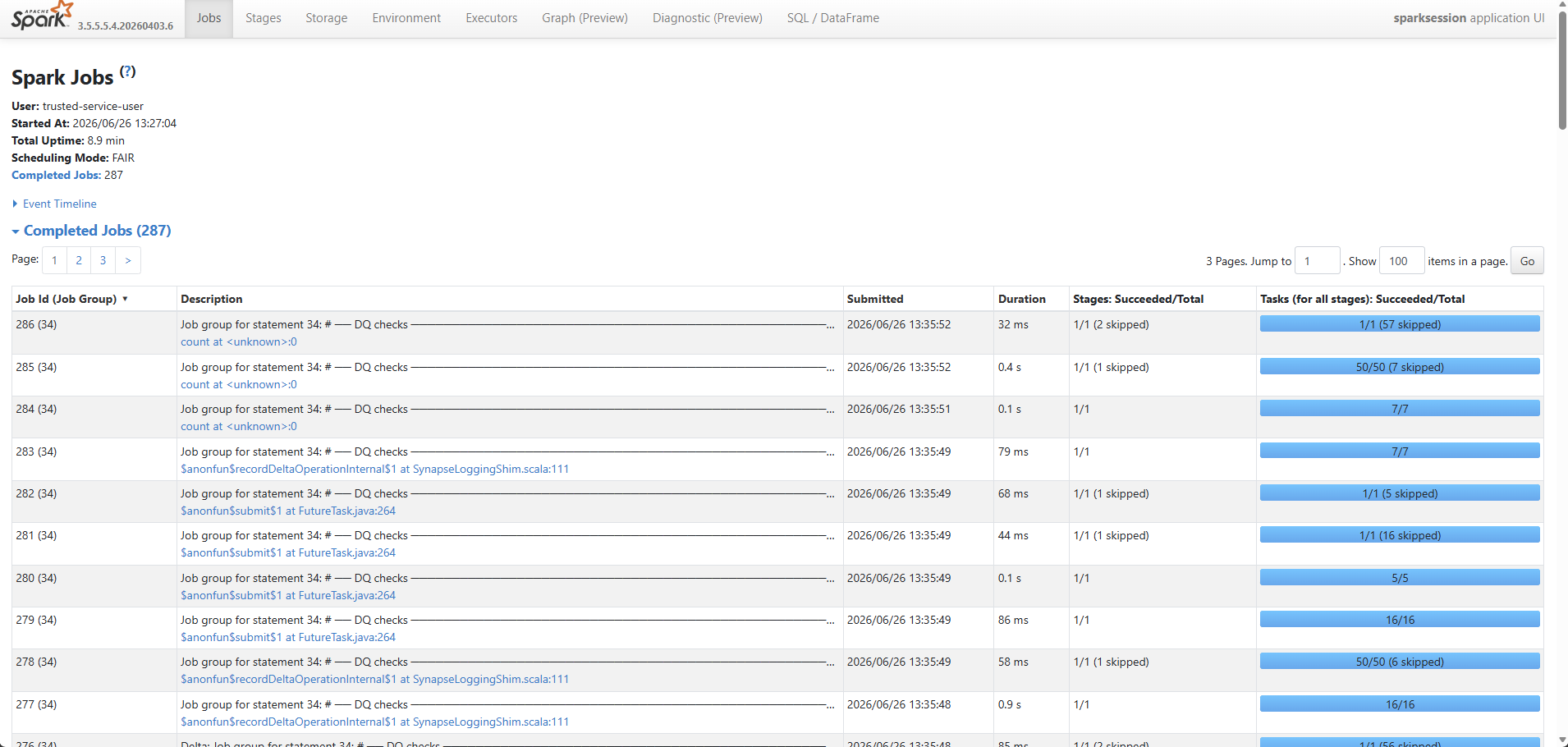Click the Go button
Image resolution: width=1568 pixels, height=747 pixels.
point(1527,261)
